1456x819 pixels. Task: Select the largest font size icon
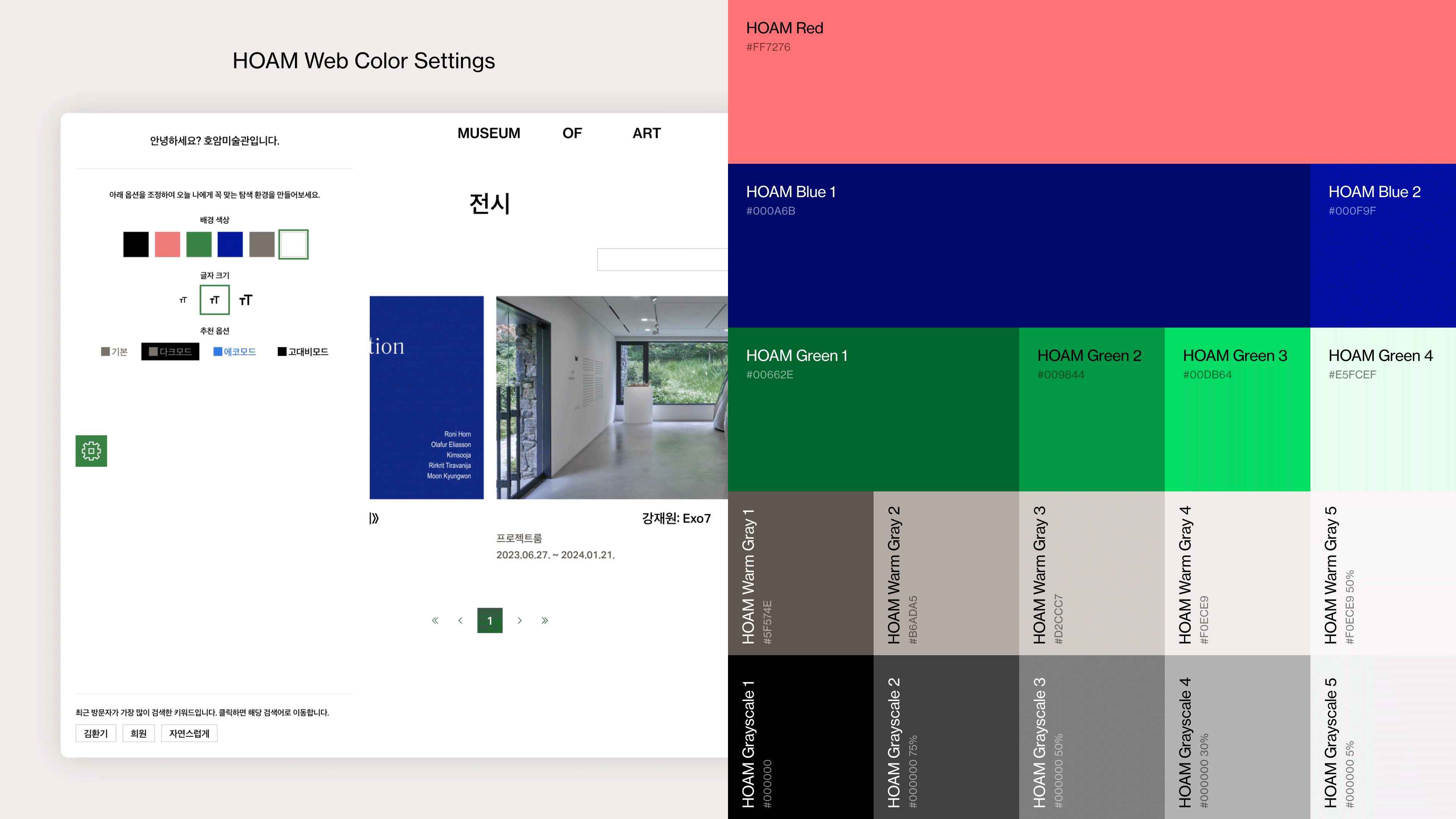tap(245, 300)
